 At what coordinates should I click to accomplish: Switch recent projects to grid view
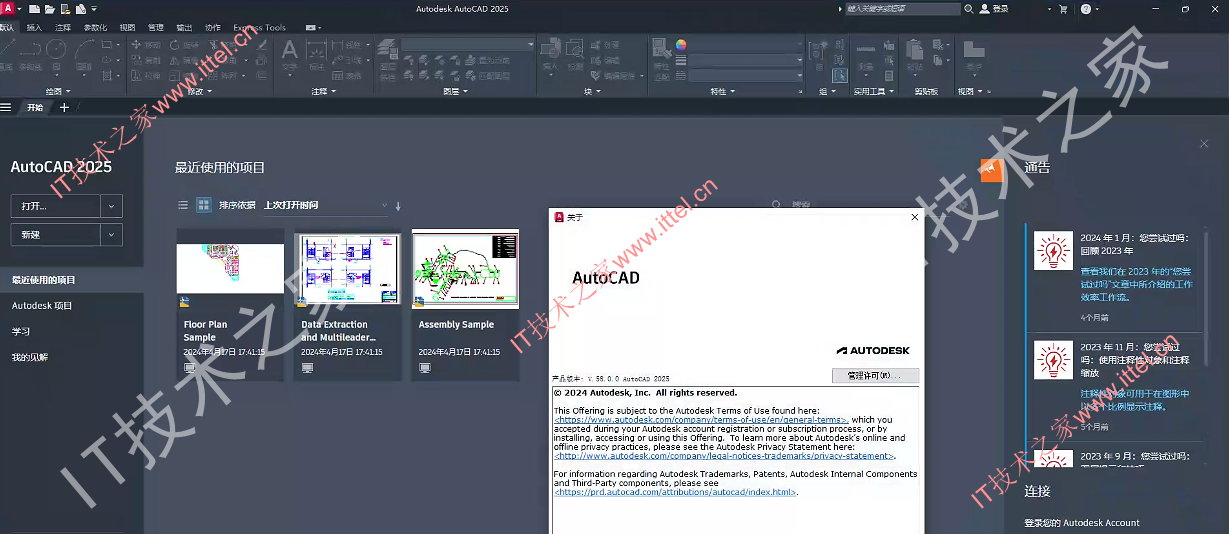coord(203,205)
